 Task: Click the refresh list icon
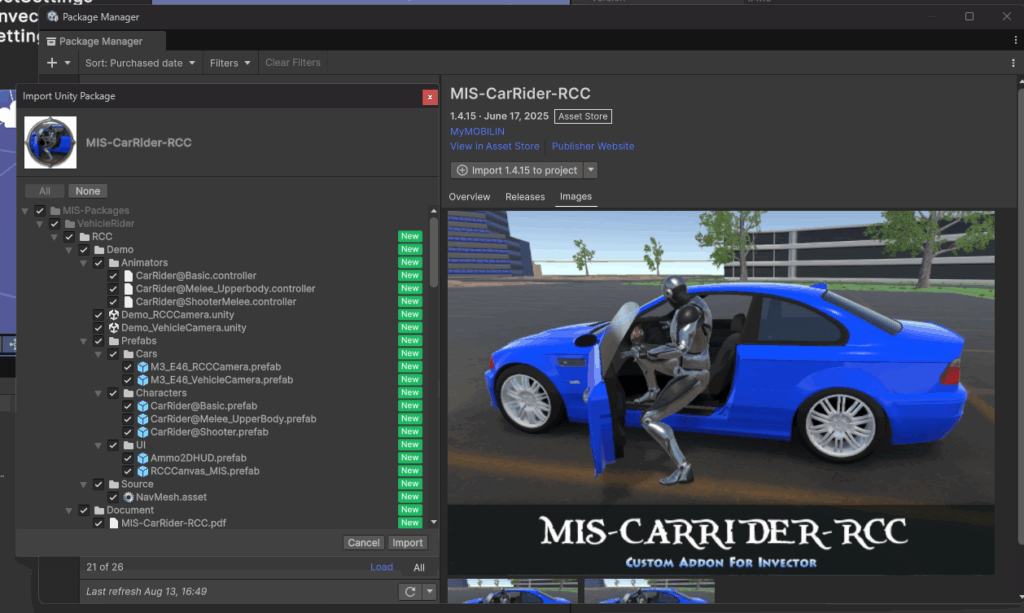[x=408, y=592]
